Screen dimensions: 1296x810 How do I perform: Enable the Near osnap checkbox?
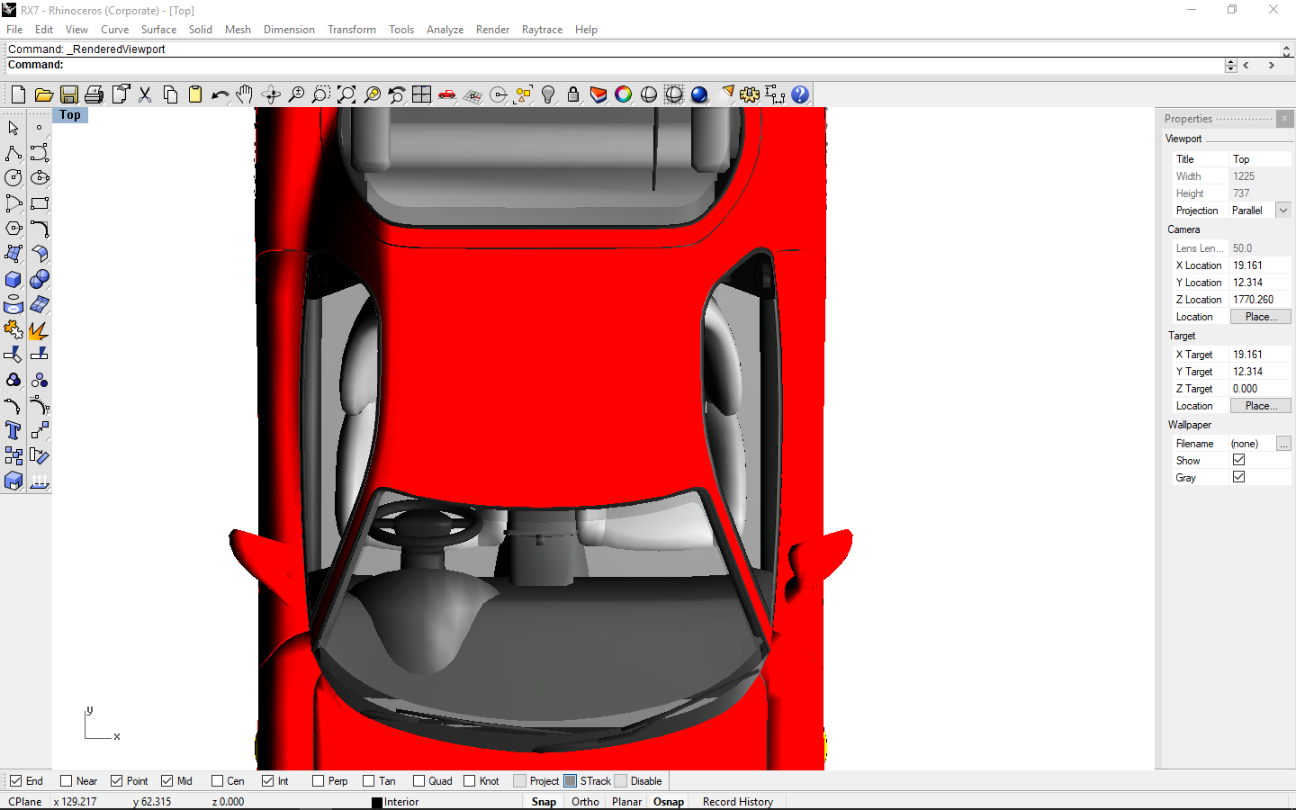[x=67, y=781]
